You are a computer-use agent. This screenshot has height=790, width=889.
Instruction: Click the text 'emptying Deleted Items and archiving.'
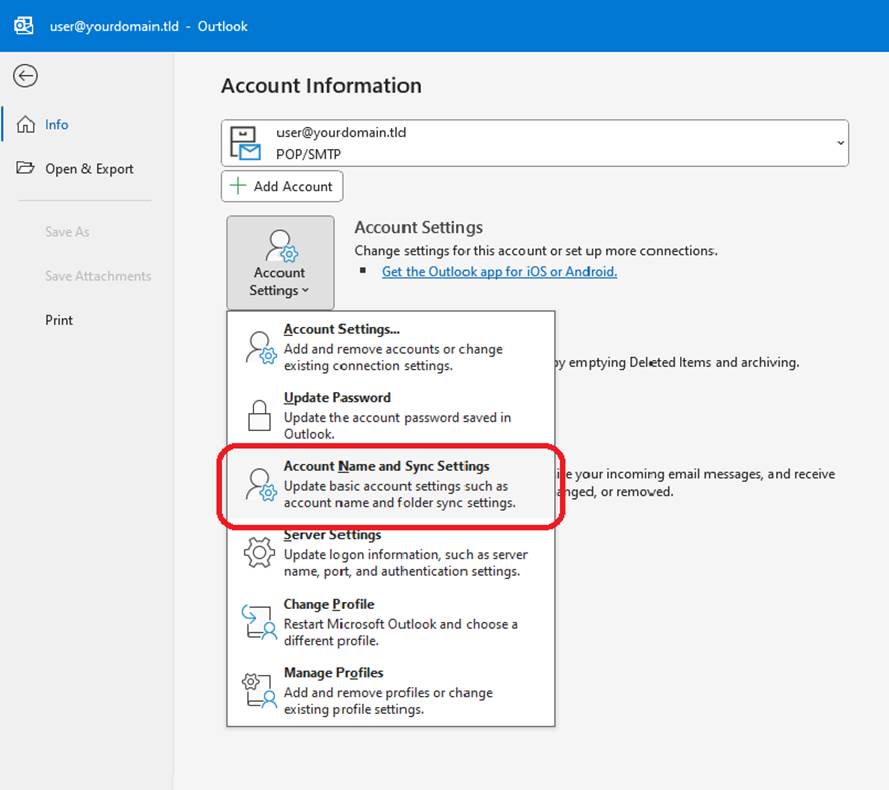coord(684,362)
